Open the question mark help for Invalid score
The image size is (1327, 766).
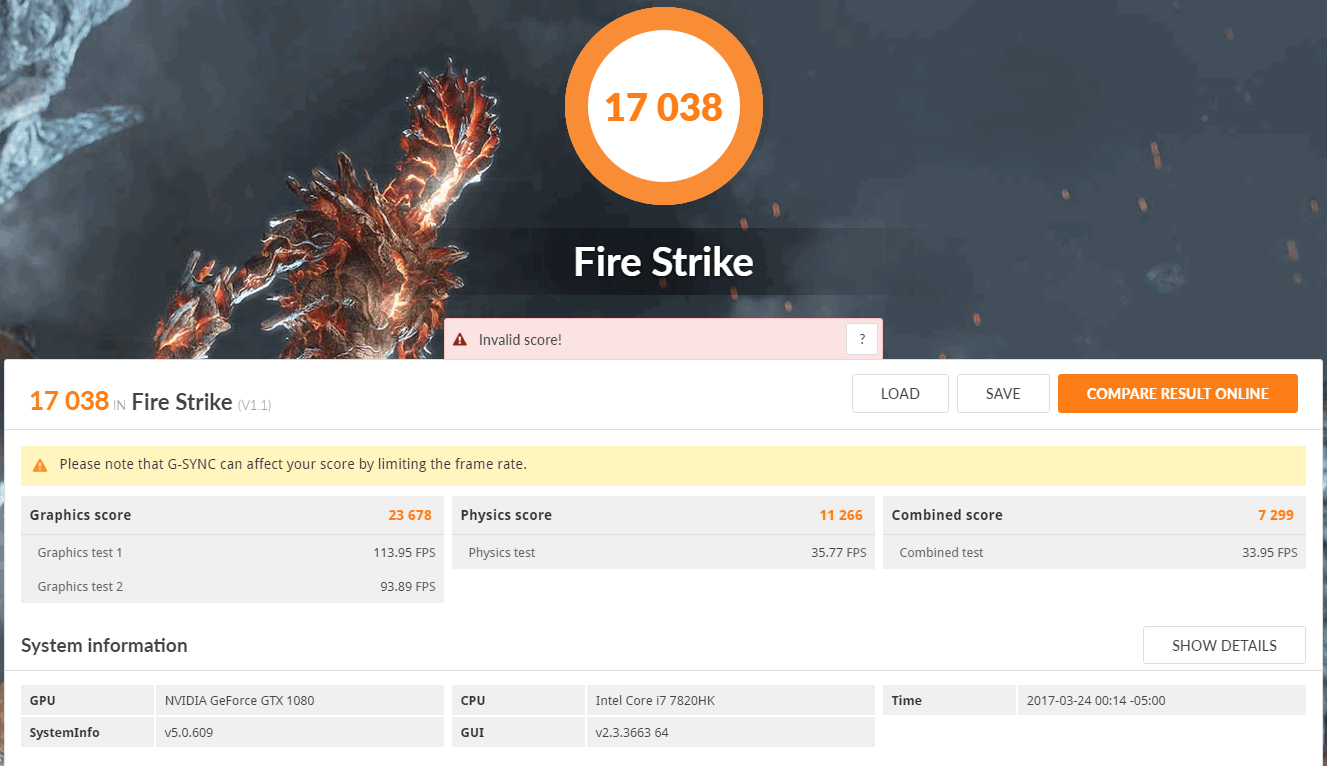pyautogui.click(x=862, y=339)
